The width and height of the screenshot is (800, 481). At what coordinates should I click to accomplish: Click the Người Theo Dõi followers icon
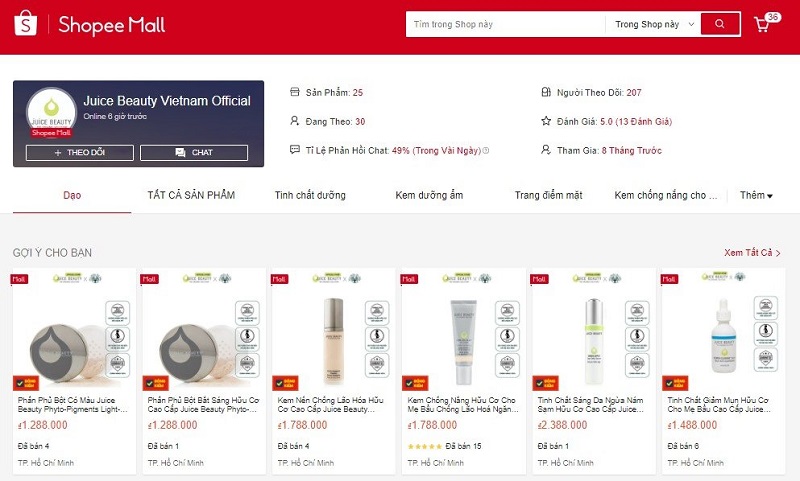(x=546, y=92)
